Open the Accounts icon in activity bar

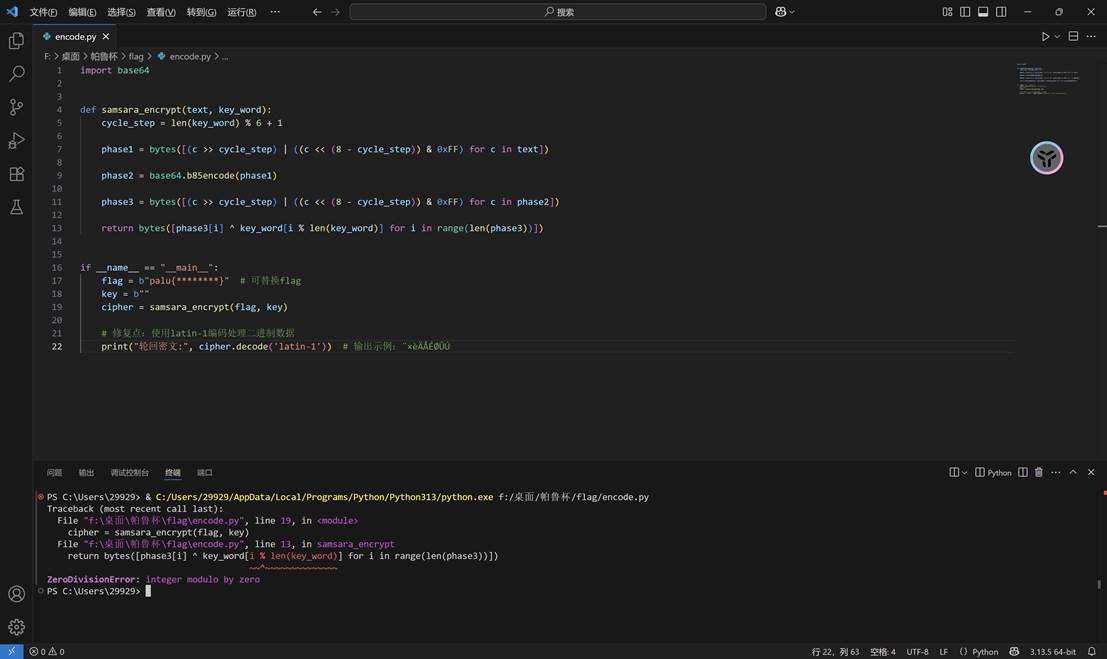tap(15, 593)
